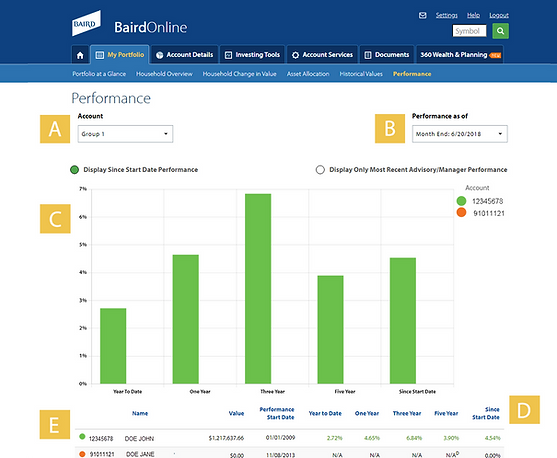Click DOE JOHN name cell
Viewport: 557px width, 458px height.
[x=139, y=439]
